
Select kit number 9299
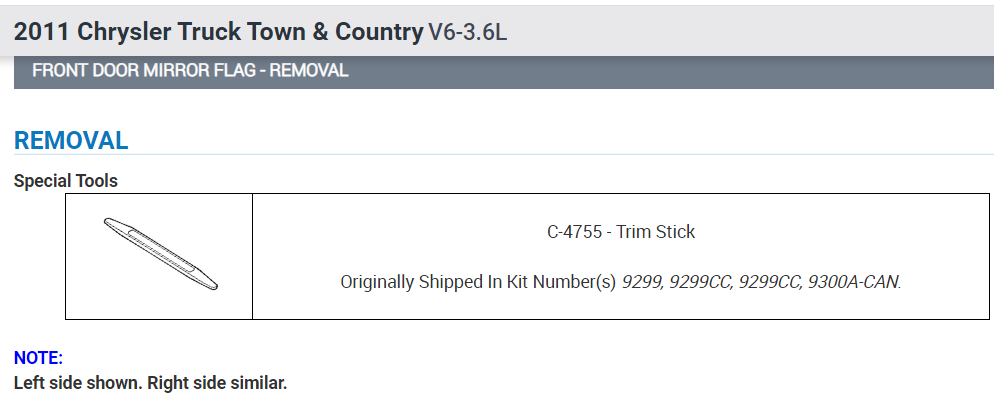click(x=641, y=282)
